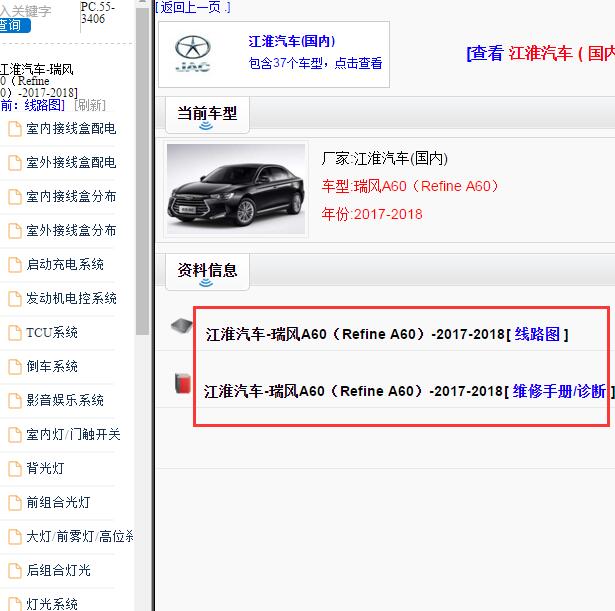Click document icon beside 发动机电控系统
Image resolution: width=615 pixels, height=611 pixels.
click(x=15, y=299)
